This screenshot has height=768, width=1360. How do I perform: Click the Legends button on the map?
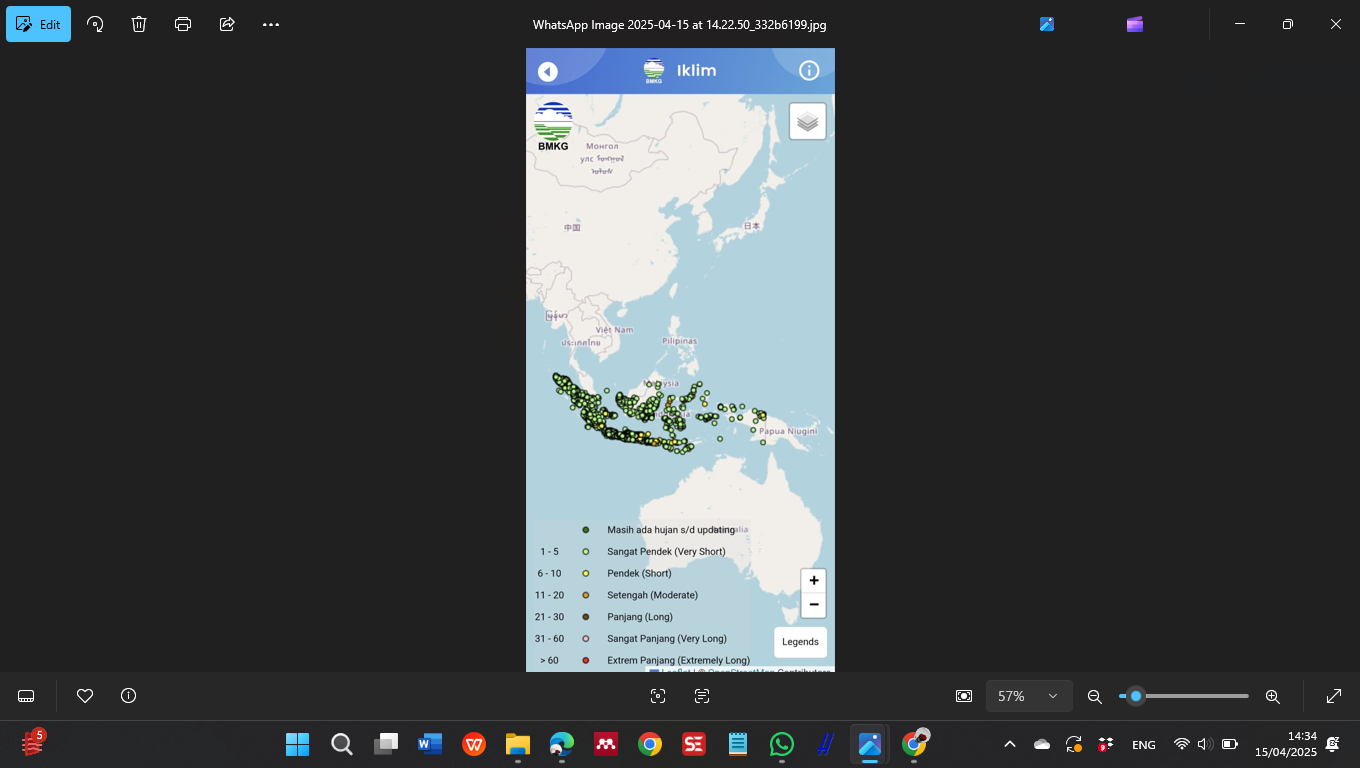(x=800, y=642)
